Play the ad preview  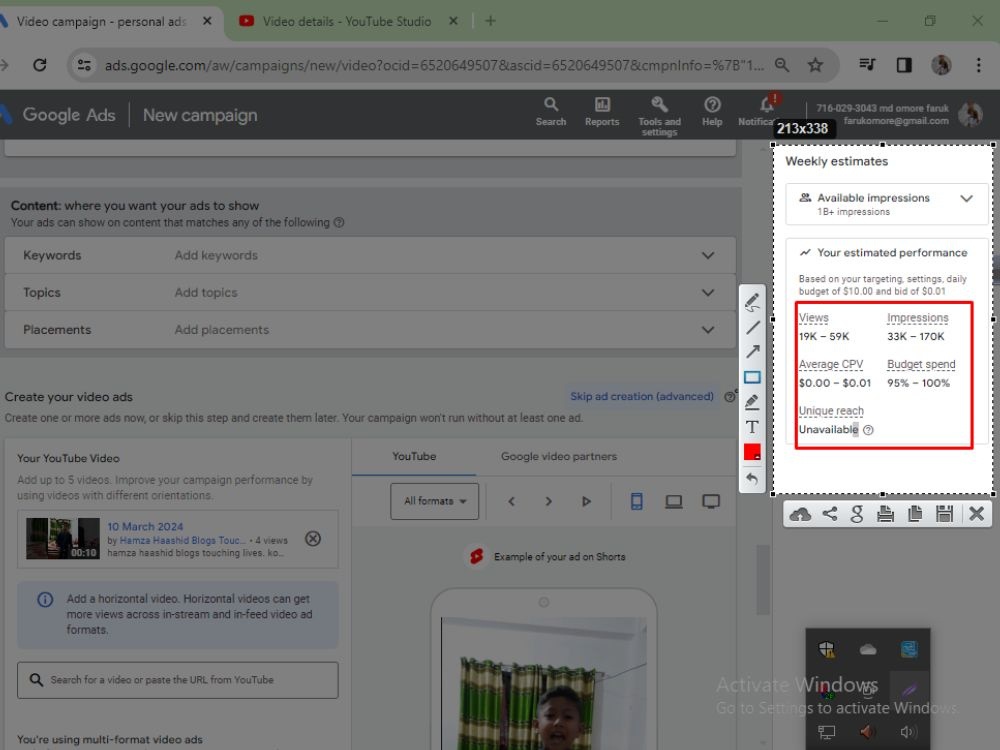coord(586,501)
